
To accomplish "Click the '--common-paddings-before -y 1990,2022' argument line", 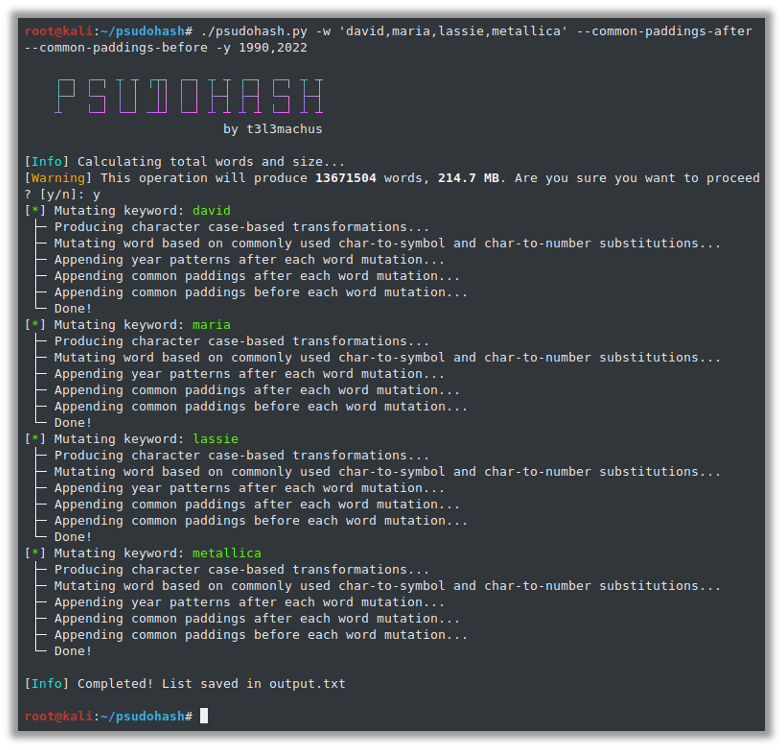I will click(166, 48).
